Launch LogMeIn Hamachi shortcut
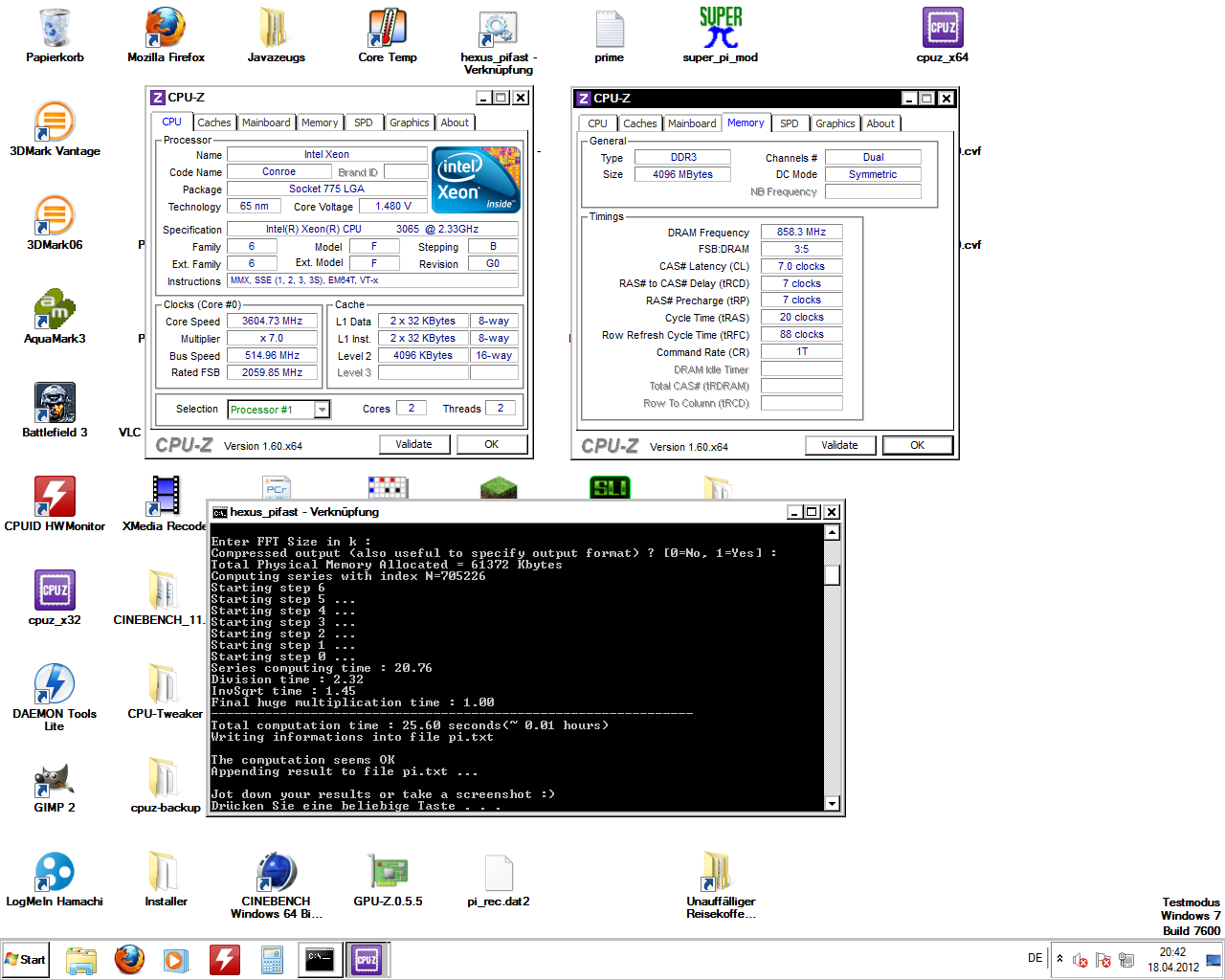This screenshot has height=980, width=1225. click(55, 880)
